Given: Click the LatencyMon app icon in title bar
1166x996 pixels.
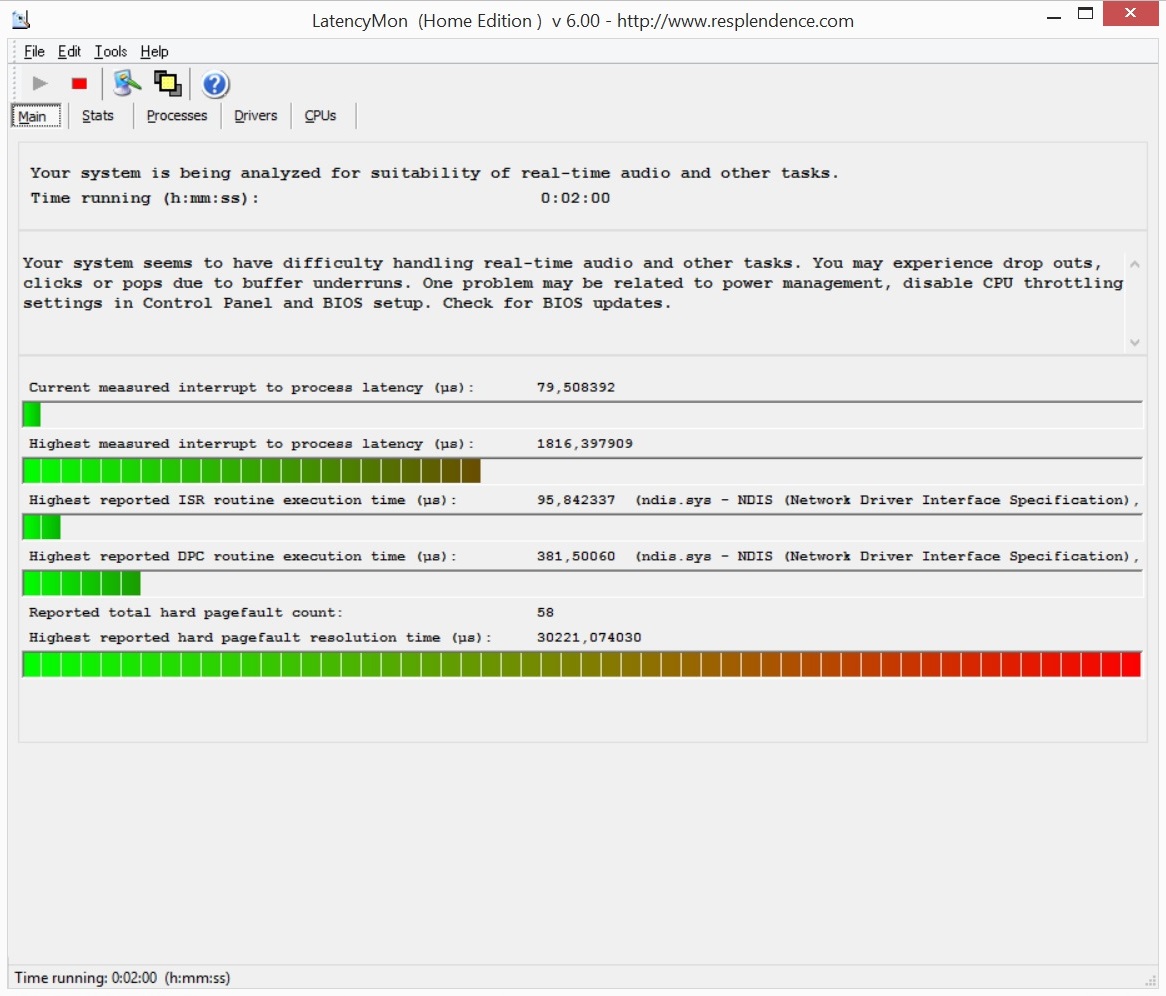Looking at the screenshot, I should click(x=21, y=19).
